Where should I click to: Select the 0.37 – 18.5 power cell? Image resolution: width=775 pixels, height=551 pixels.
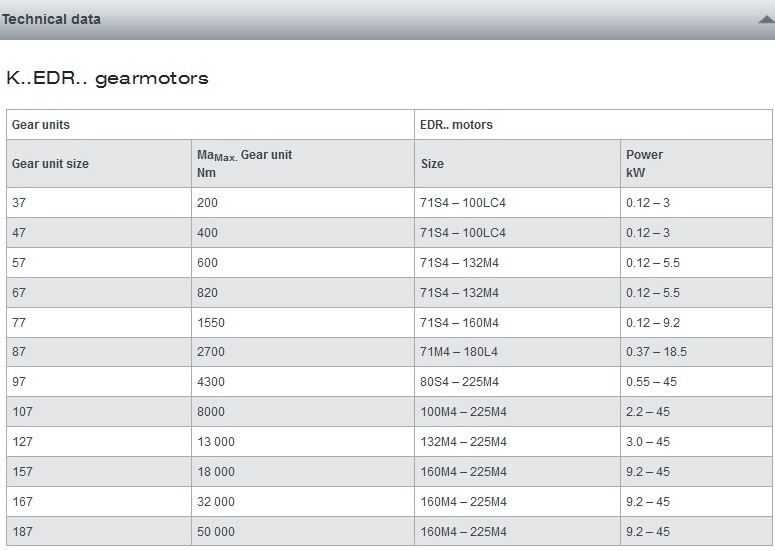[x=696, y=352]
